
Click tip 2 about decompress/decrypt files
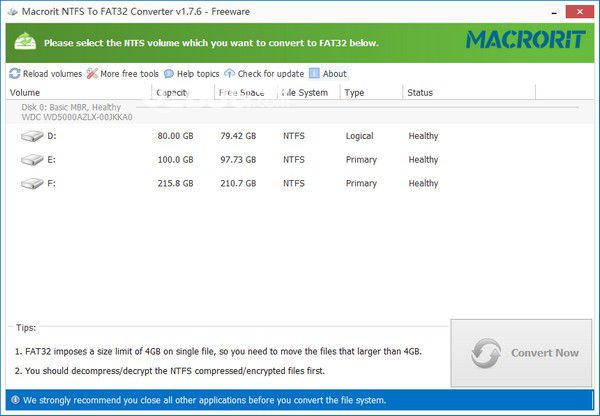pos(170,371)
